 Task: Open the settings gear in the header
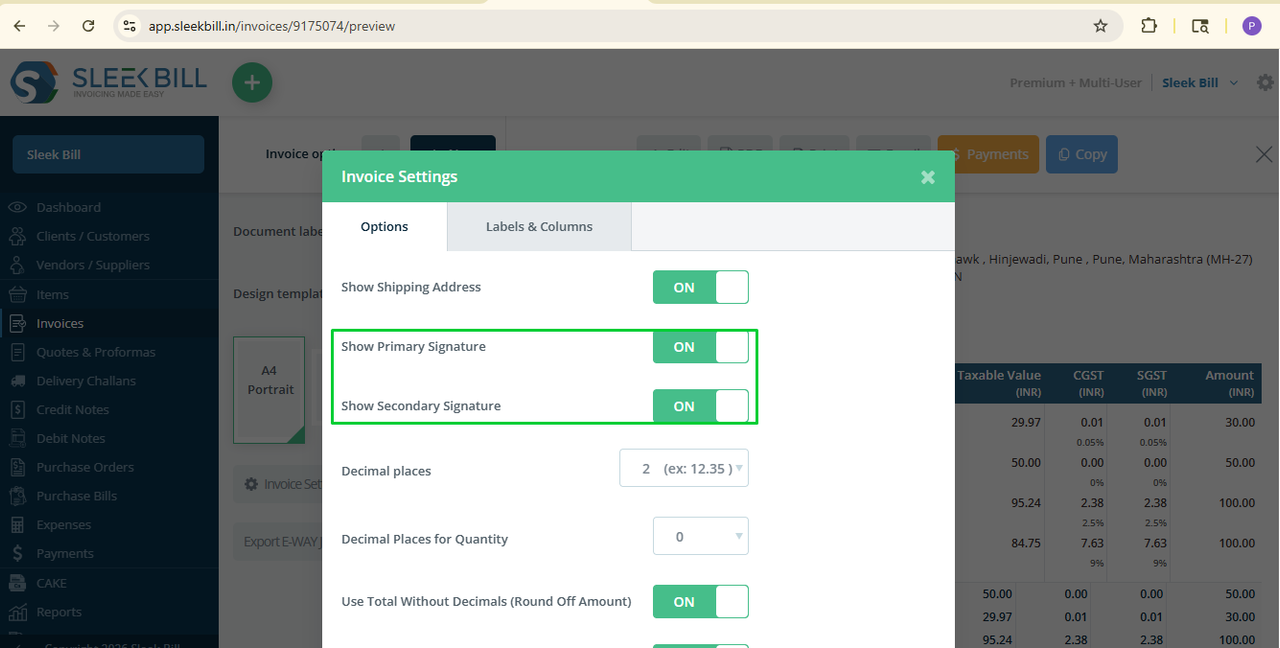[1265, 82]
